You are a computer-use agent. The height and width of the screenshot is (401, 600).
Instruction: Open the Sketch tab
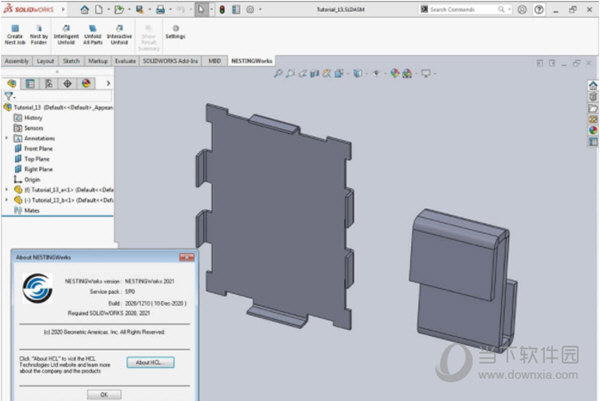click(71, 61)
